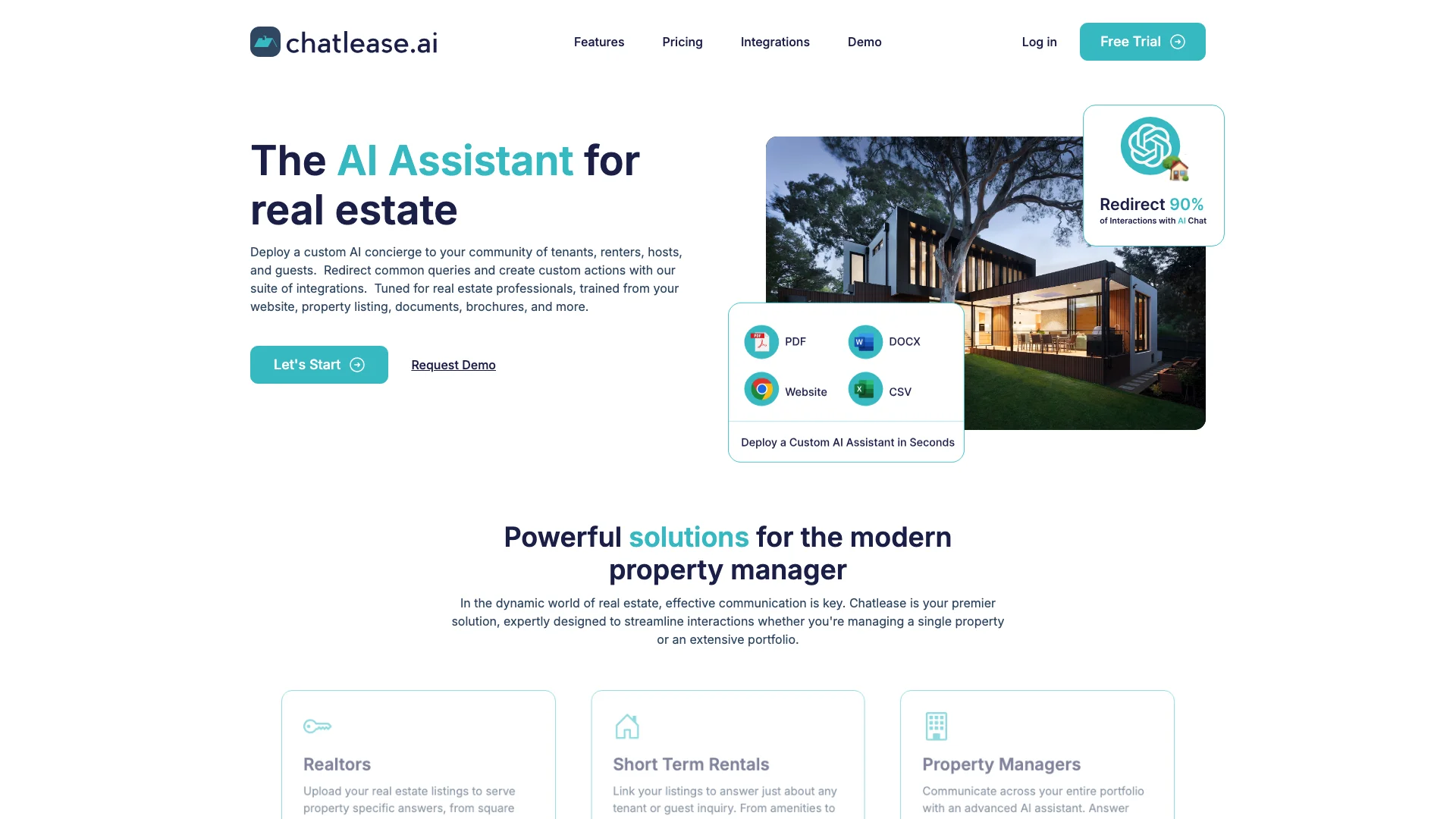Click the Website integration icon

pos(762,390)
